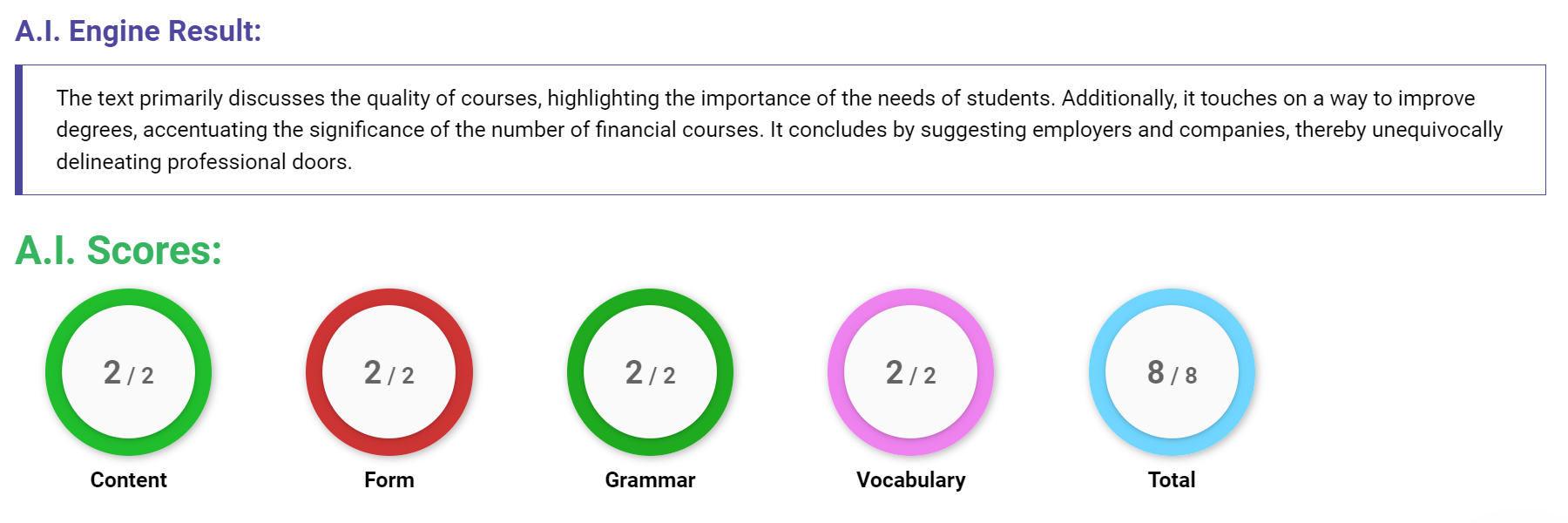Click the green Content score circle
Screen dimensions: 1568x523
[128, 372]
